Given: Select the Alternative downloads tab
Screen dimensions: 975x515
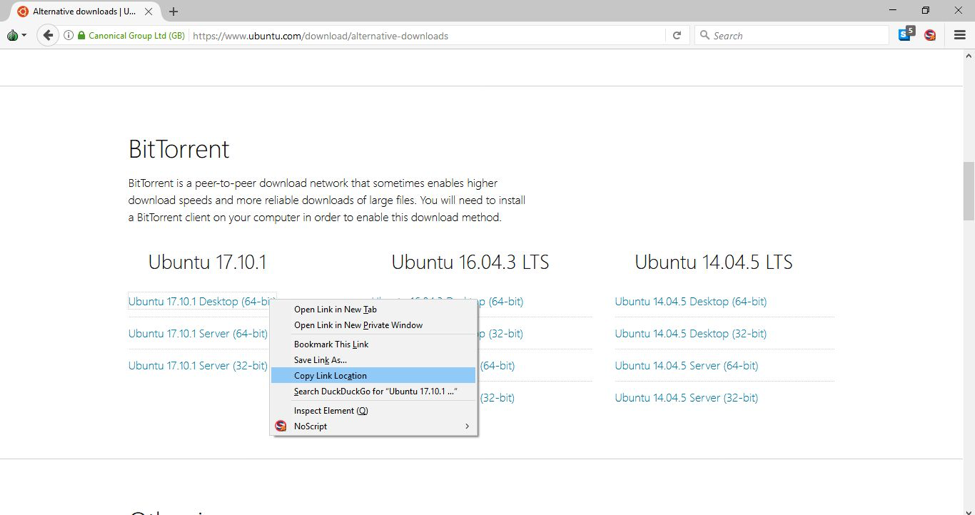Looking at the screenshot, I should click(x=84, y=11).
